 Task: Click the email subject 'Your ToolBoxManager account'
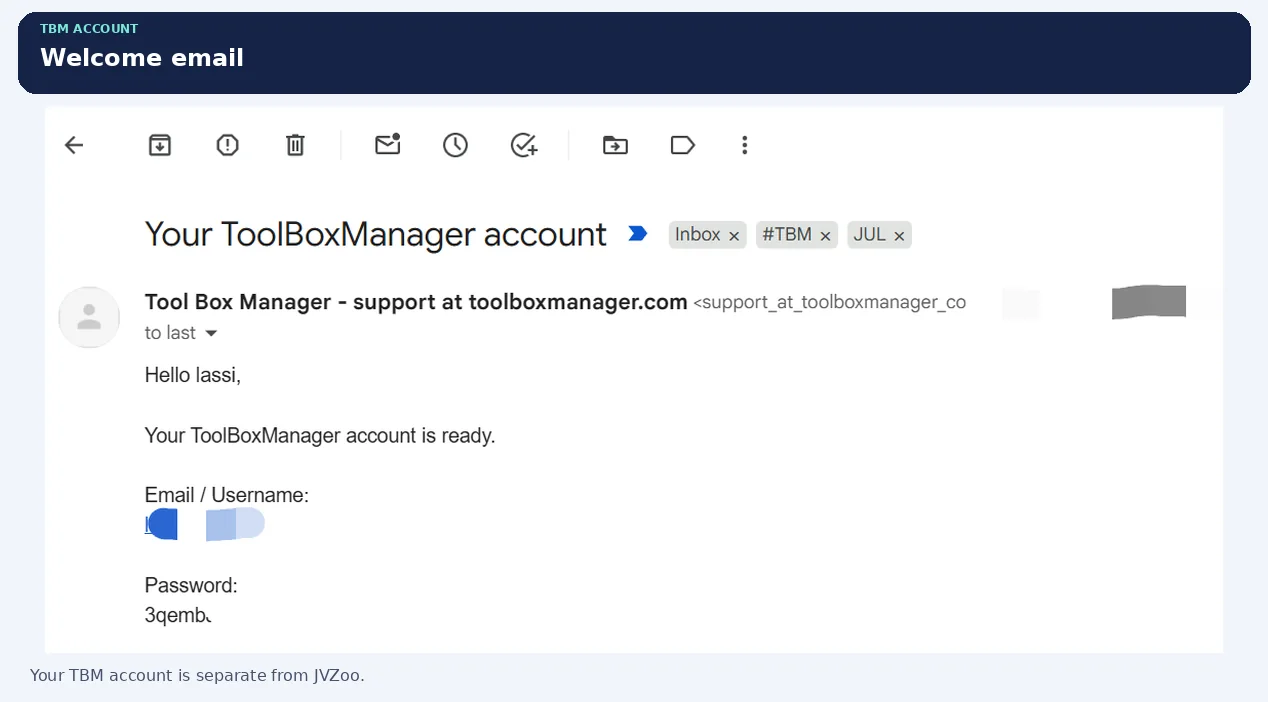click(x=376, y=234)
